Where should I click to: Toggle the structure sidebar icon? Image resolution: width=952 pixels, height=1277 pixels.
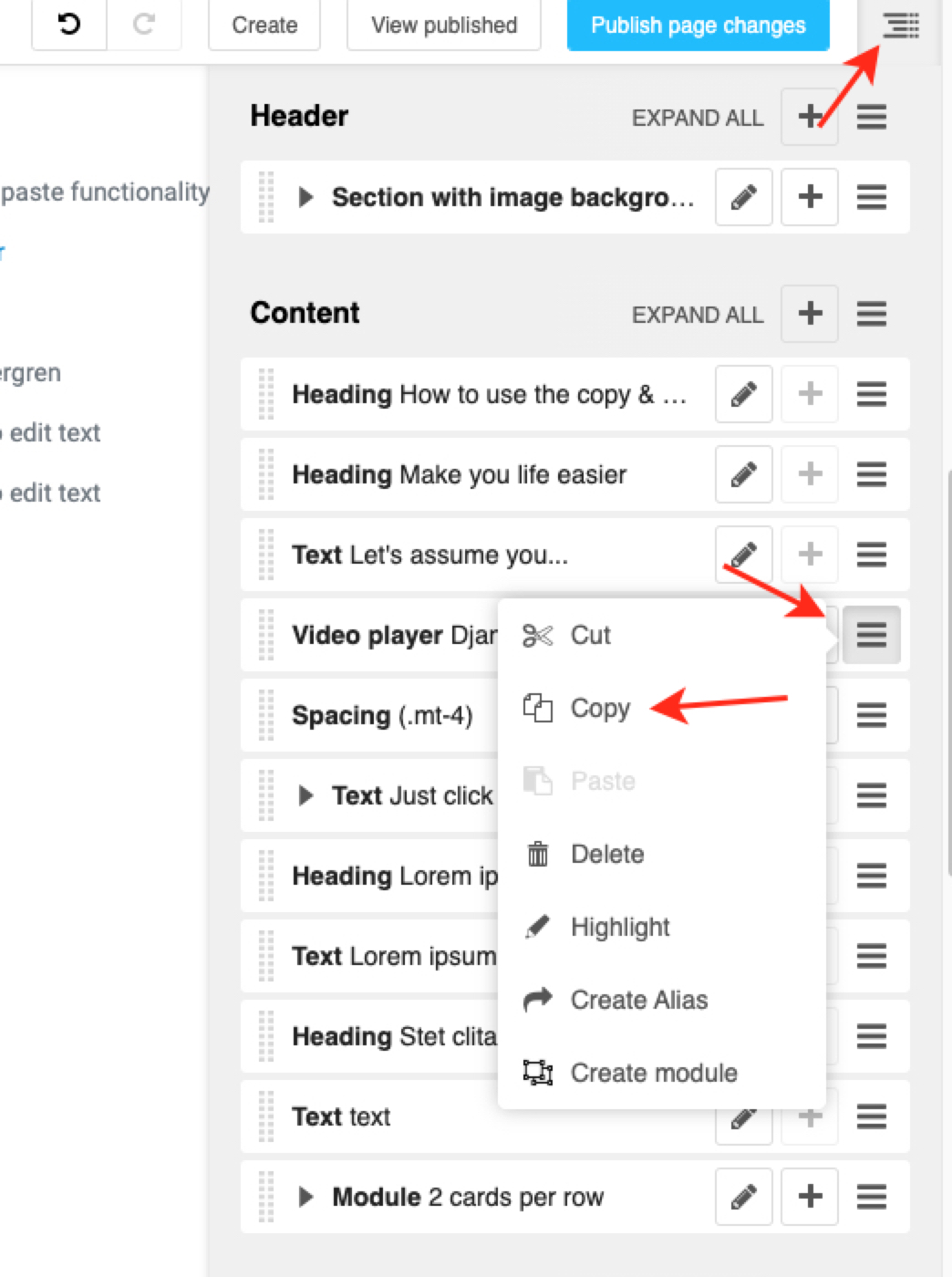click(900, 26)
